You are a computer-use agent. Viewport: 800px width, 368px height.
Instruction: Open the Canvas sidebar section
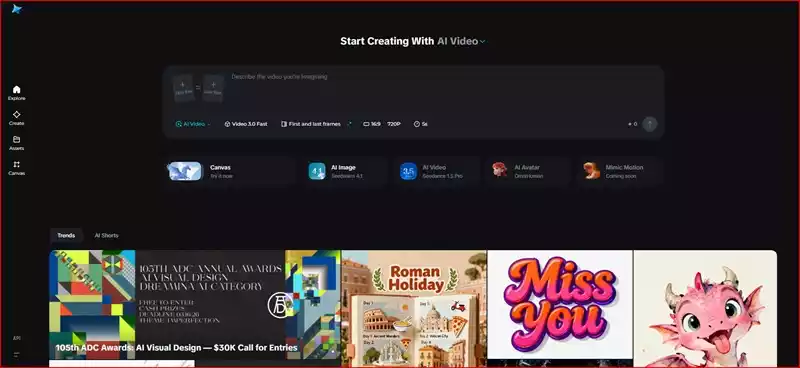(16, 168)
